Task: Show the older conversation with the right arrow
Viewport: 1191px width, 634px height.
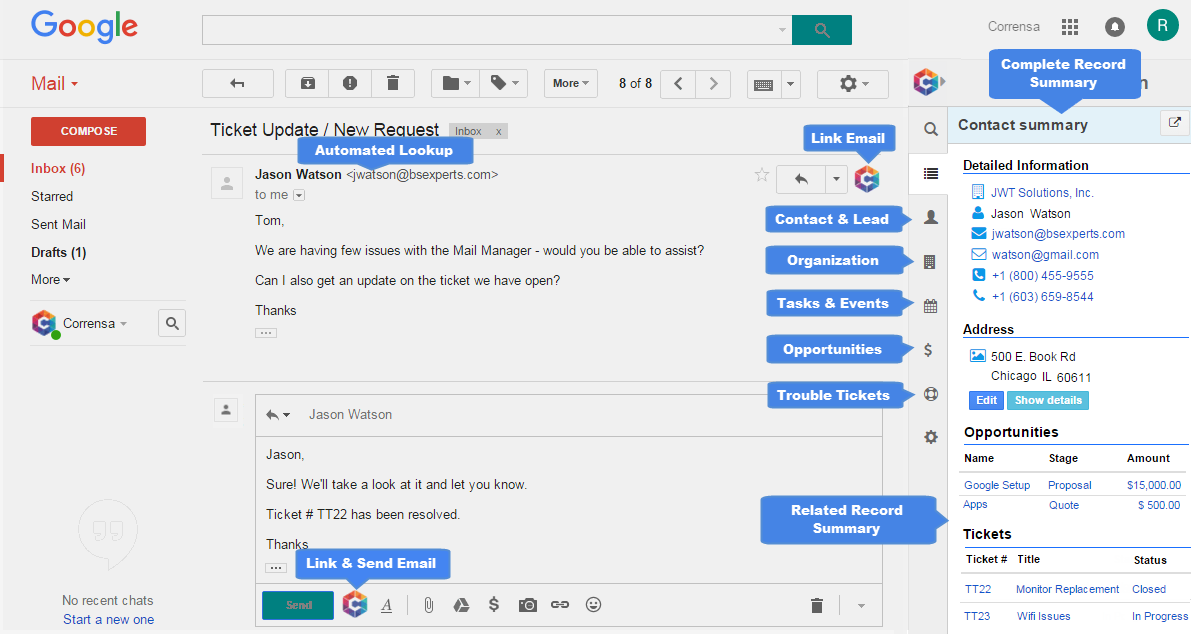Action: coord(713,84)
